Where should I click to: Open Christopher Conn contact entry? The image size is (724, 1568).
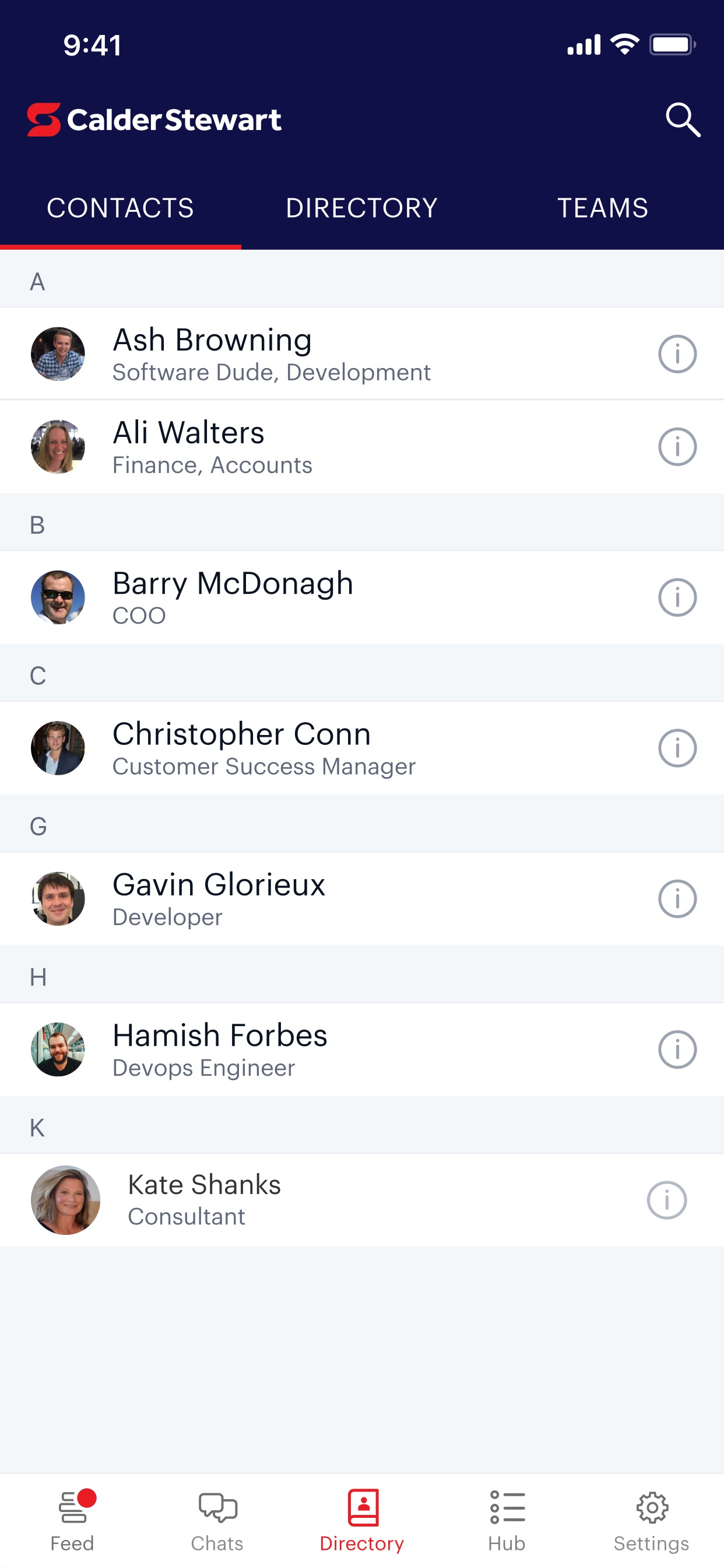tap(362, 748)
